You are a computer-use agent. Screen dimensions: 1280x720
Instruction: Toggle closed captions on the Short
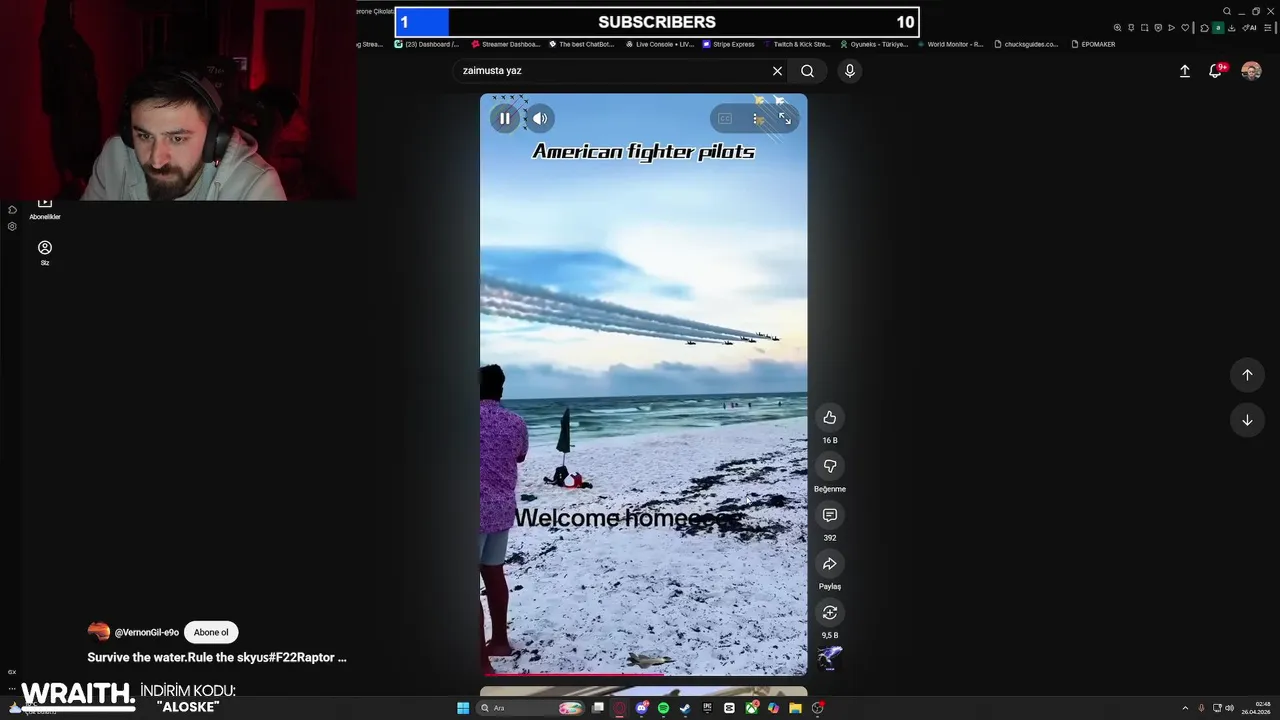click(725, 118)
